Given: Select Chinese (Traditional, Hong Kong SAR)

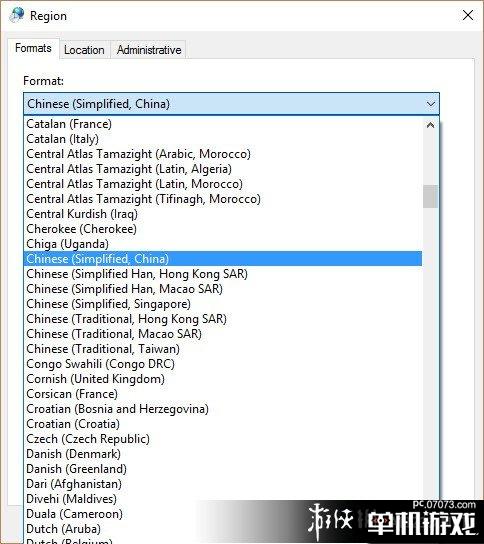Looking at the screenshot, I should [126, 319].
